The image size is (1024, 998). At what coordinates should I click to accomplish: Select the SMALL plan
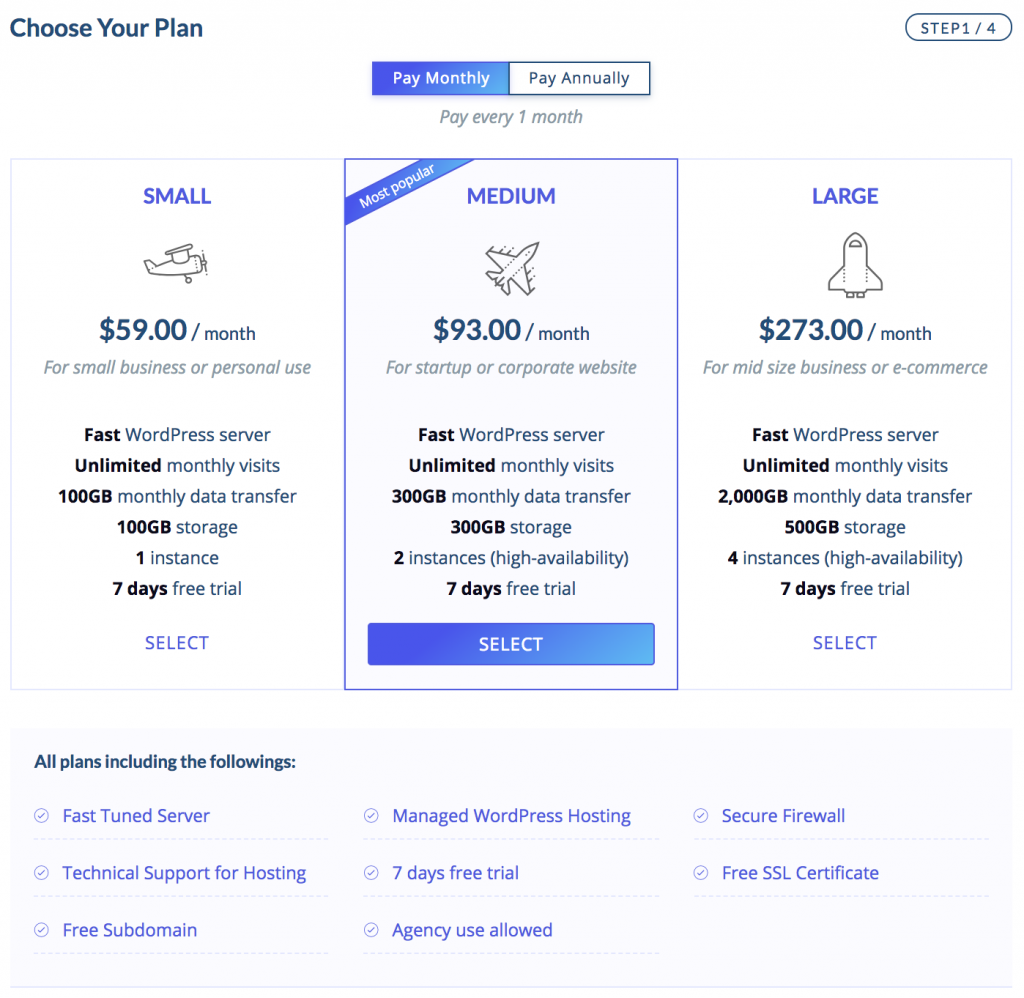pos(177,643)
